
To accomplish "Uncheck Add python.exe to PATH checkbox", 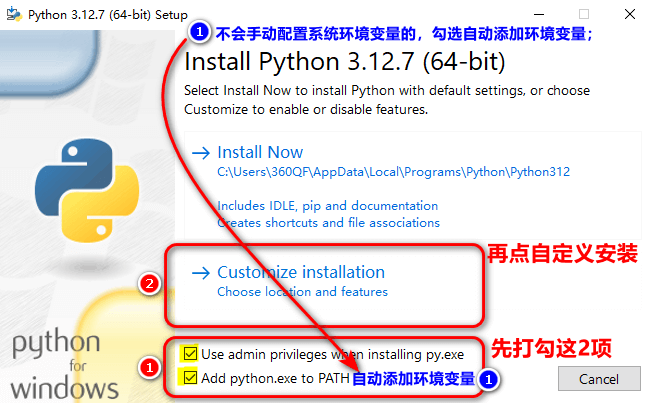I will click(190, 378).
